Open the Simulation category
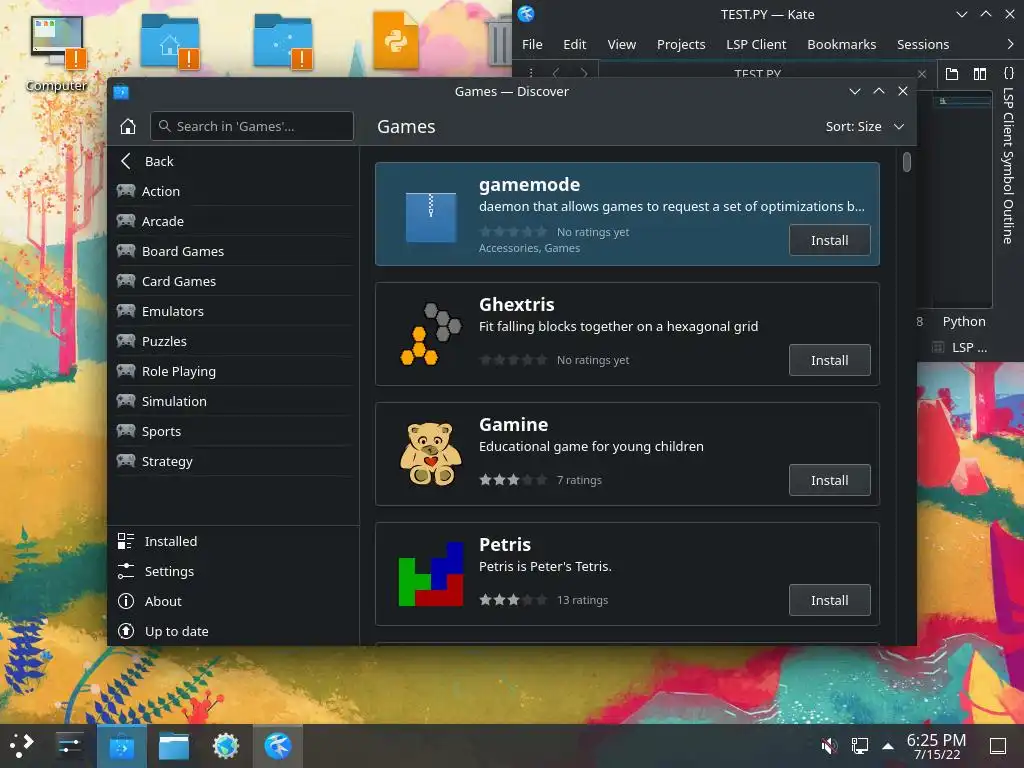Viewport: 1024px width, 768px height. 233,401
